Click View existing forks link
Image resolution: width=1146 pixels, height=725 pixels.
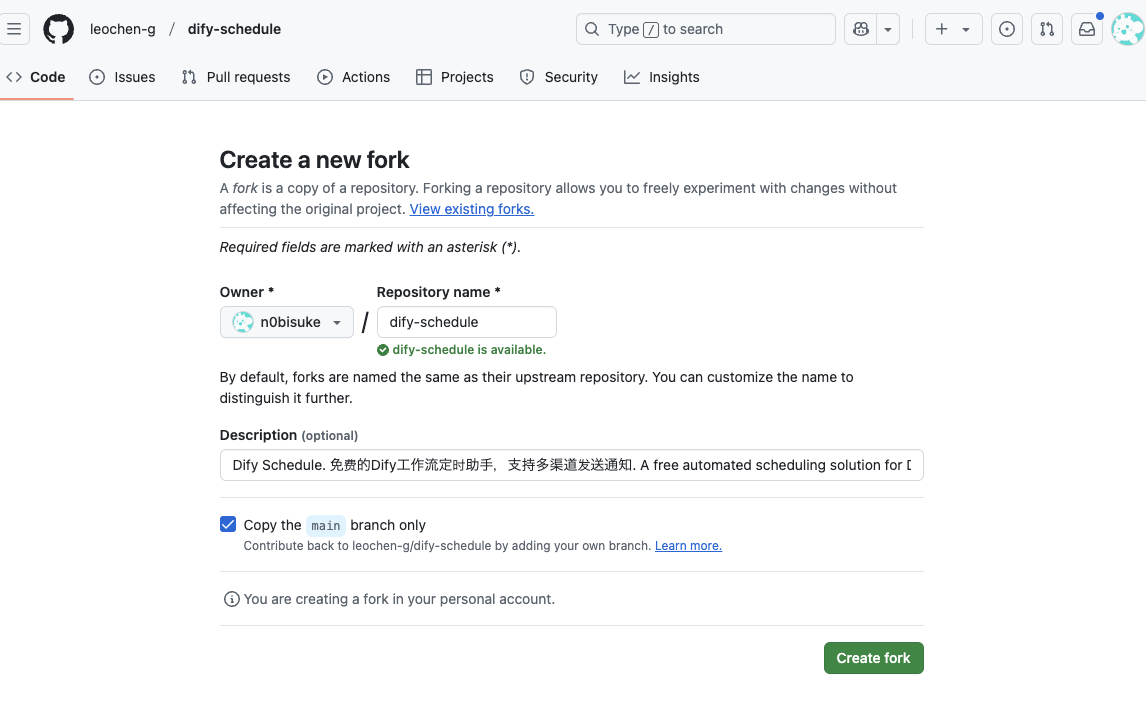click(x=471, y=209)
